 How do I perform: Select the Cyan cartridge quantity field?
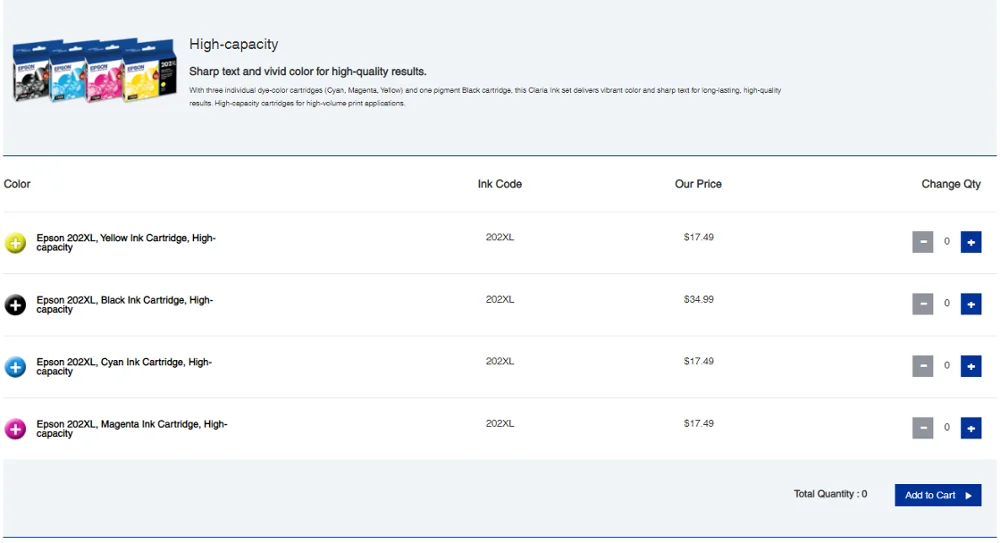point(947,366)
